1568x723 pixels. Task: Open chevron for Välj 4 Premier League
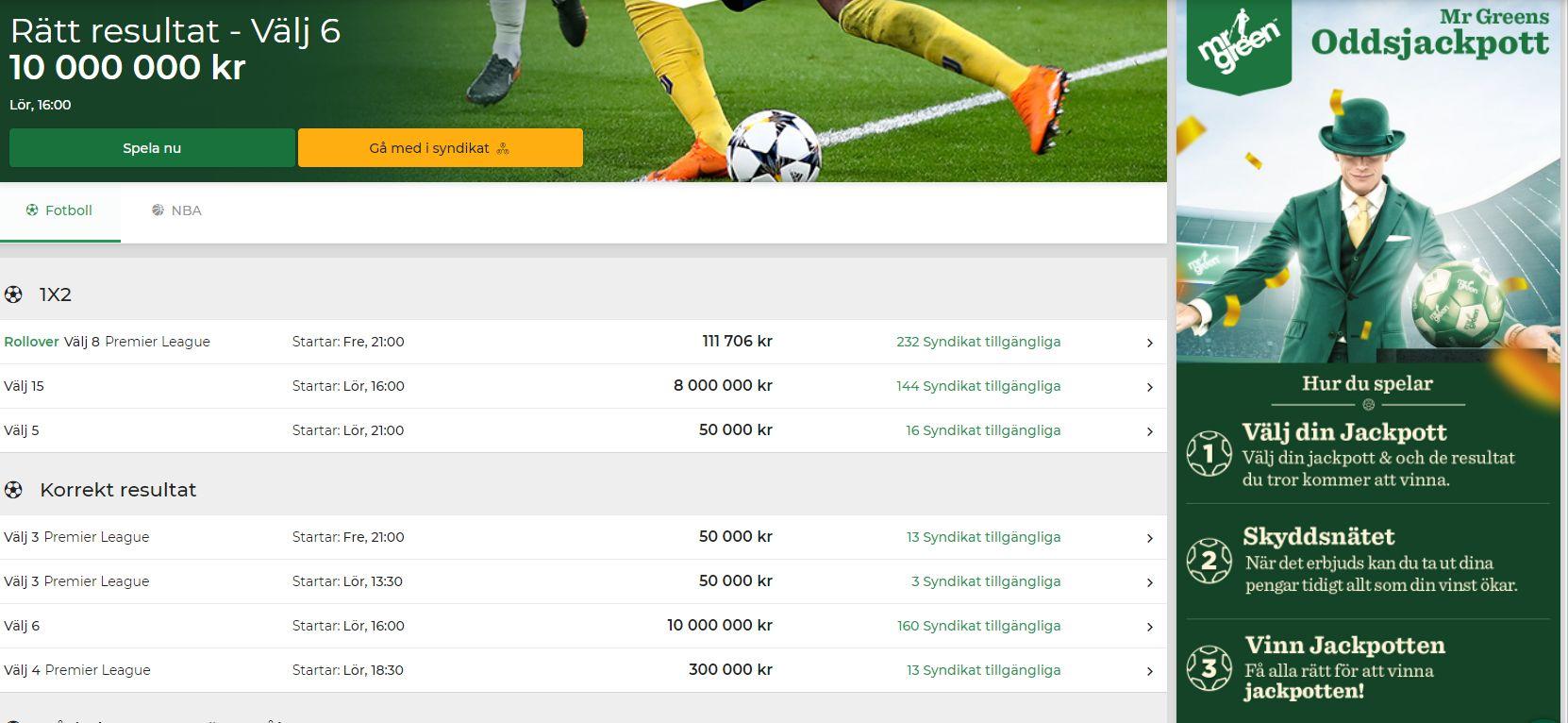1149,671
